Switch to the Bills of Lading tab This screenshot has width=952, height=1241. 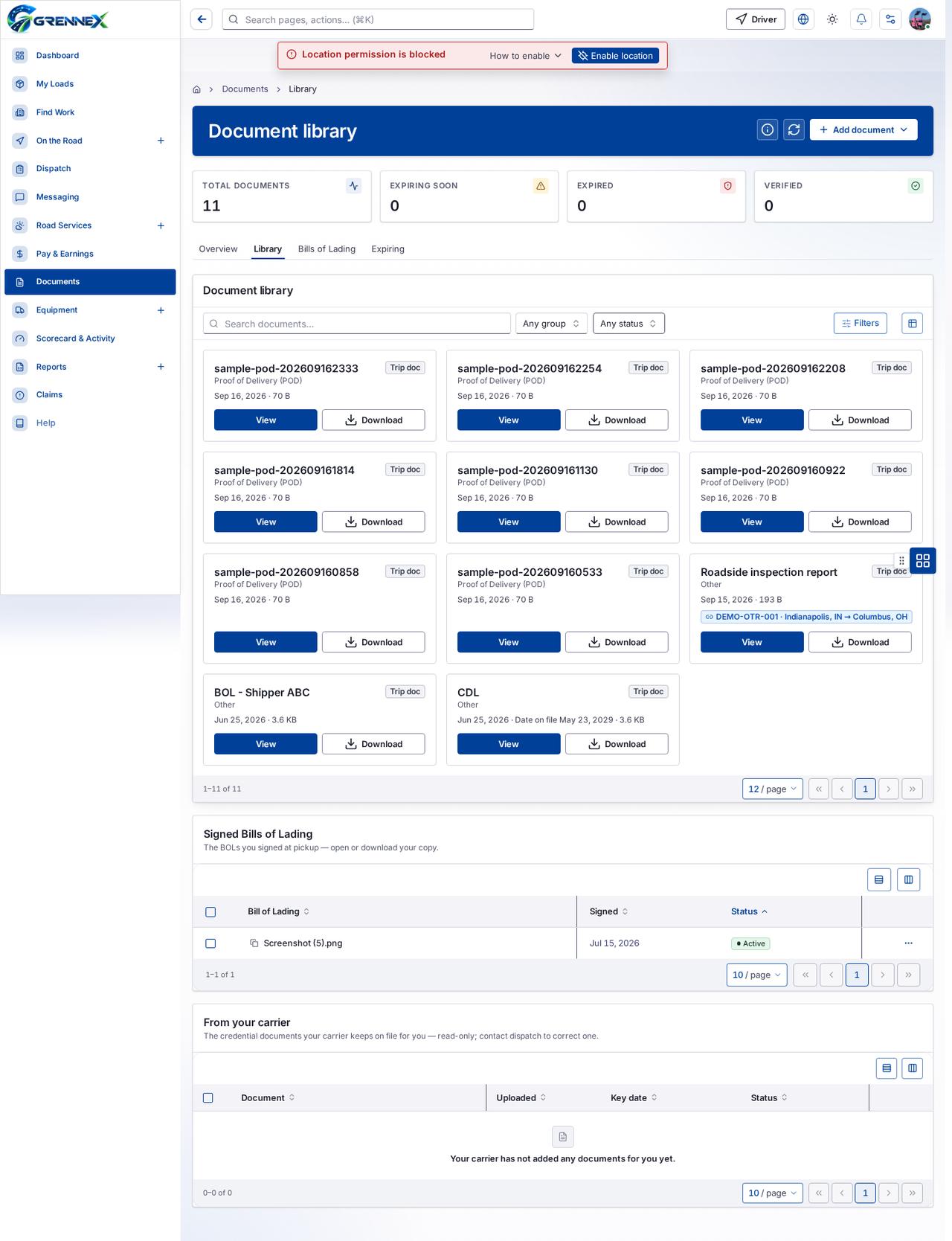[327, 249]
